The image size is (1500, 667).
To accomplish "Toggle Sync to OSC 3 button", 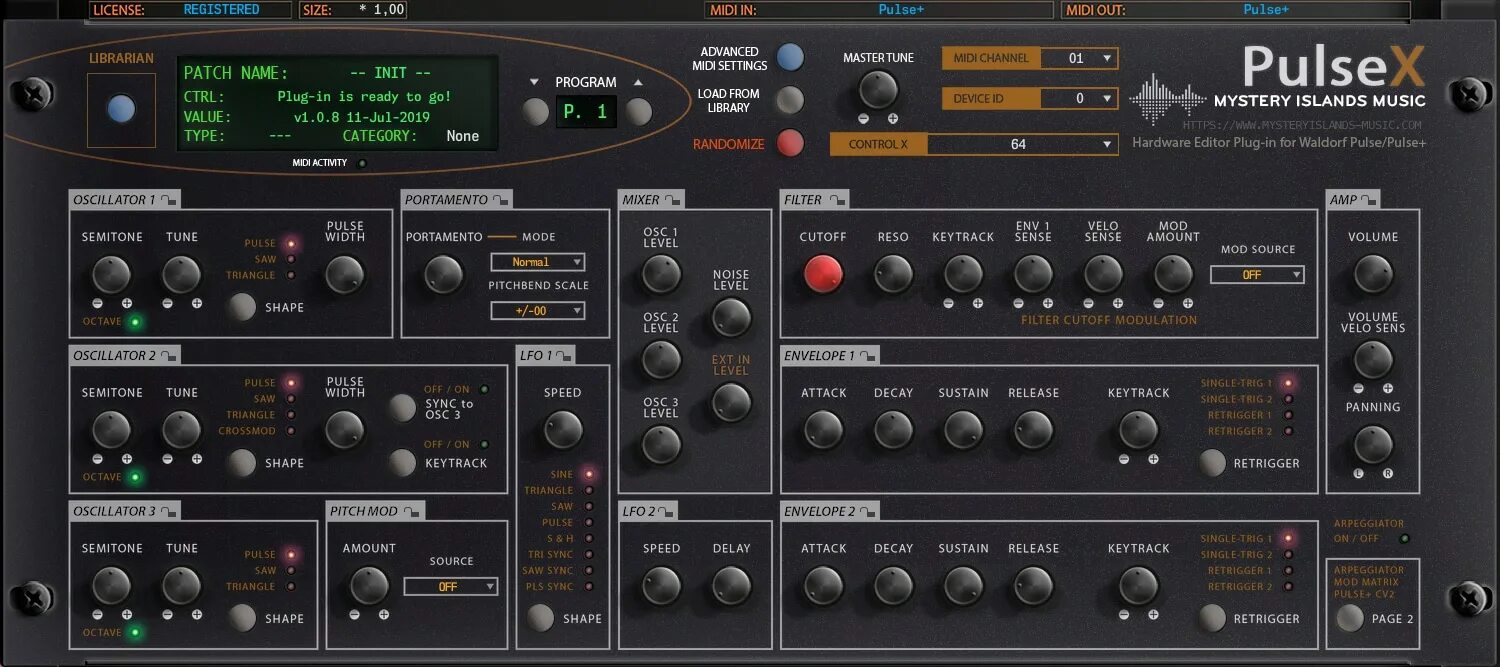I will [402, 407].
